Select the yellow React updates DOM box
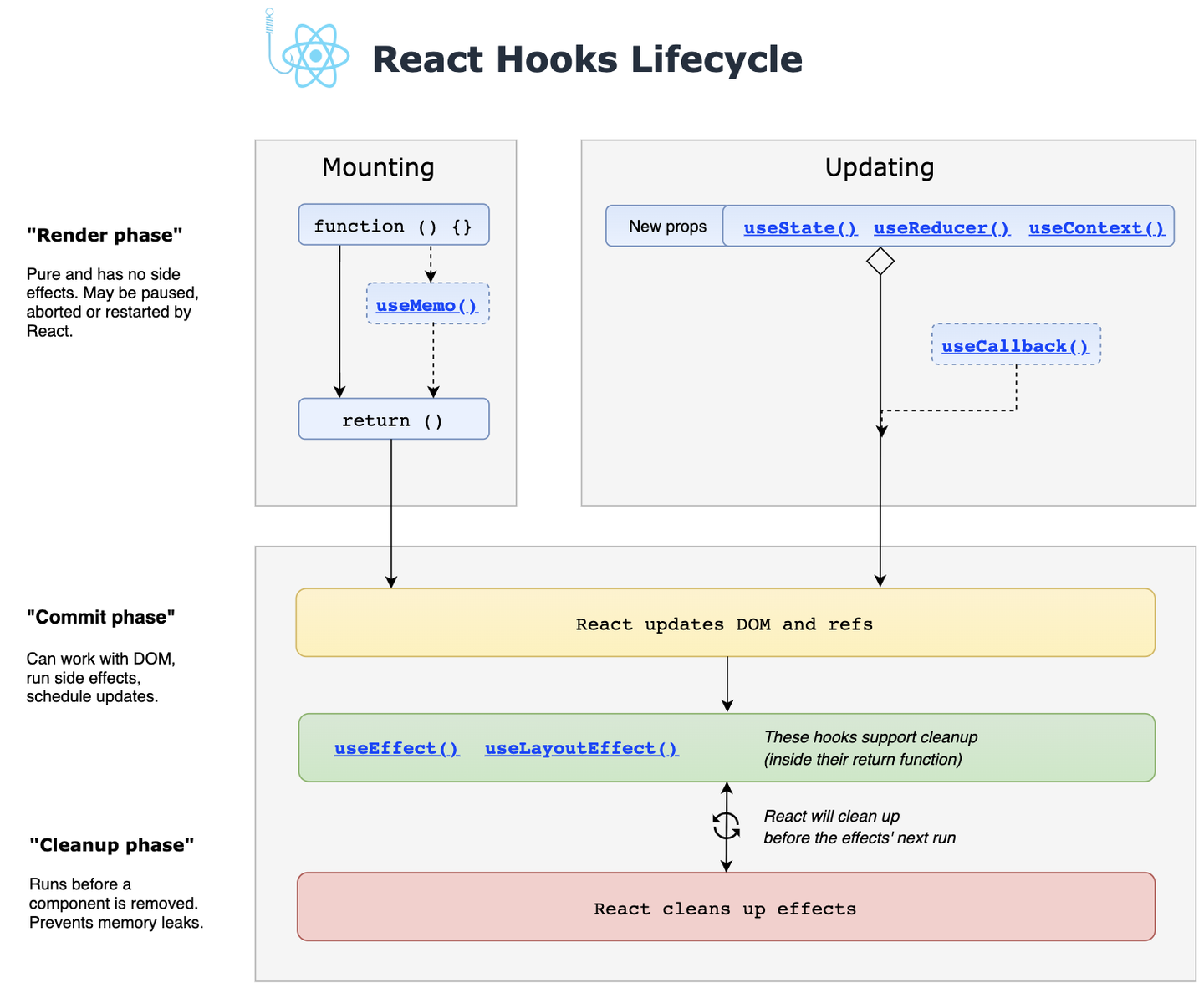This screenshot has height=988, width=1204. click(724, 623)
